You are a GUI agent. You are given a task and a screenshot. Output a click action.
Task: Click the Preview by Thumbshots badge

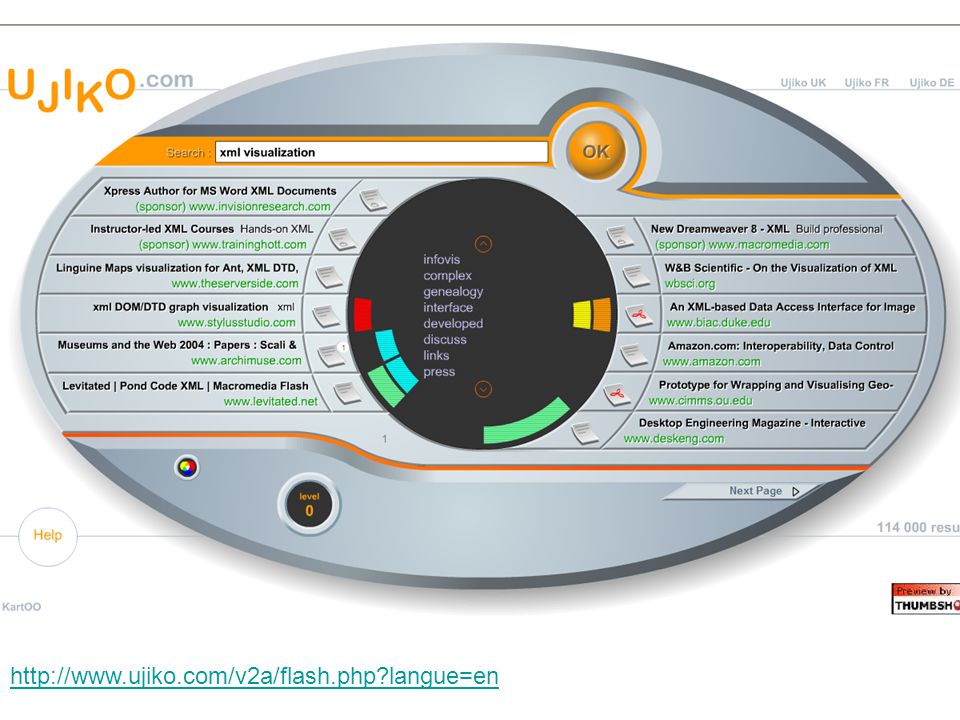click(x=925, y=598)
